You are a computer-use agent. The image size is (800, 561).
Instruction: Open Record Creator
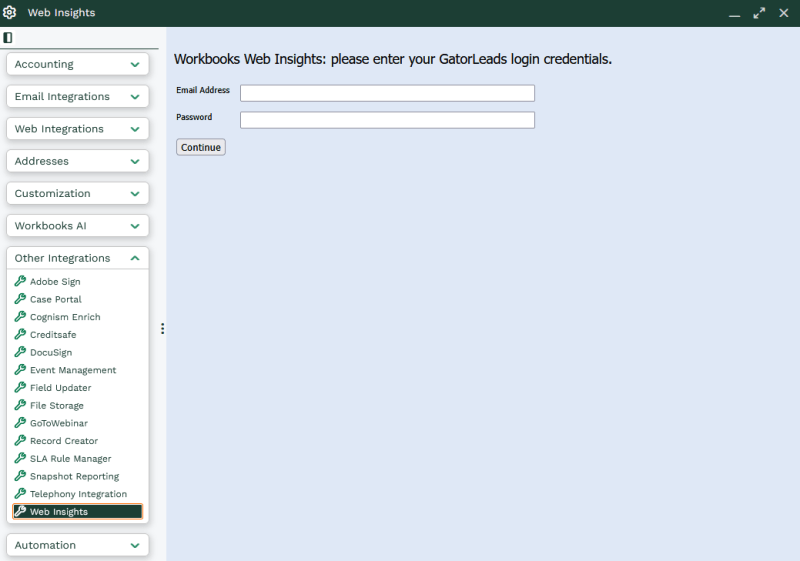pyautogui.click(x=64, y=441)
